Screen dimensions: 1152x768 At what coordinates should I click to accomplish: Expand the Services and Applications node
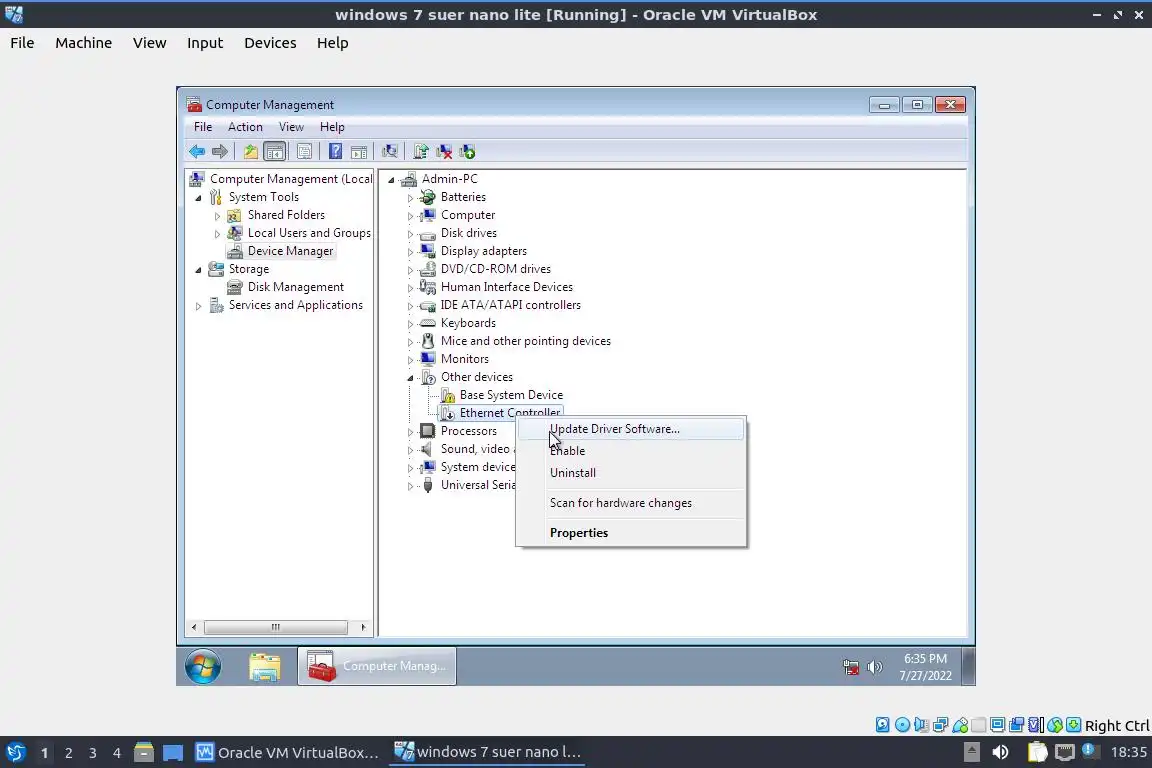[x=198, y=306]
